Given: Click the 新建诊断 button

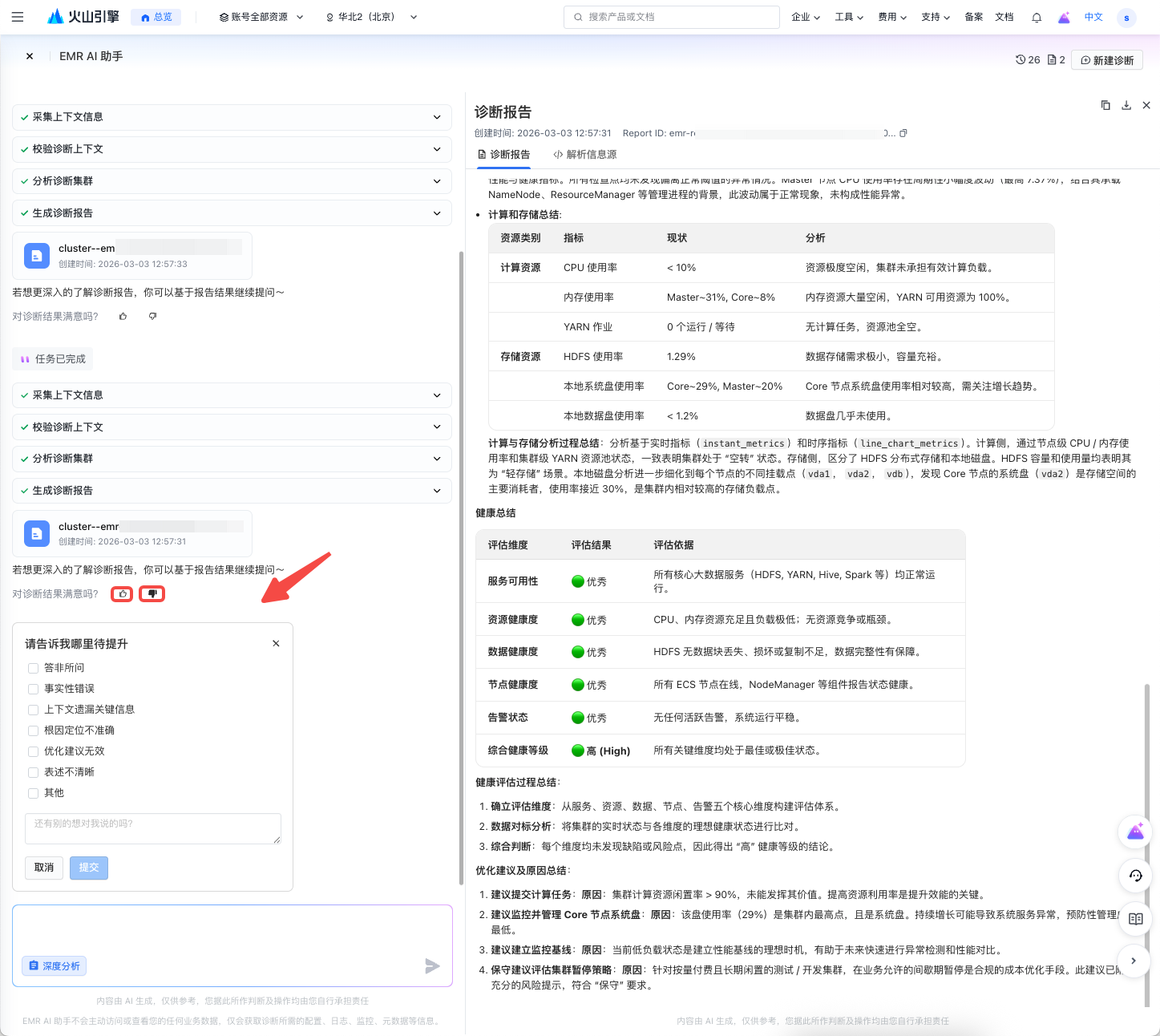Looking at the screenshot, I should point(1107,60).
